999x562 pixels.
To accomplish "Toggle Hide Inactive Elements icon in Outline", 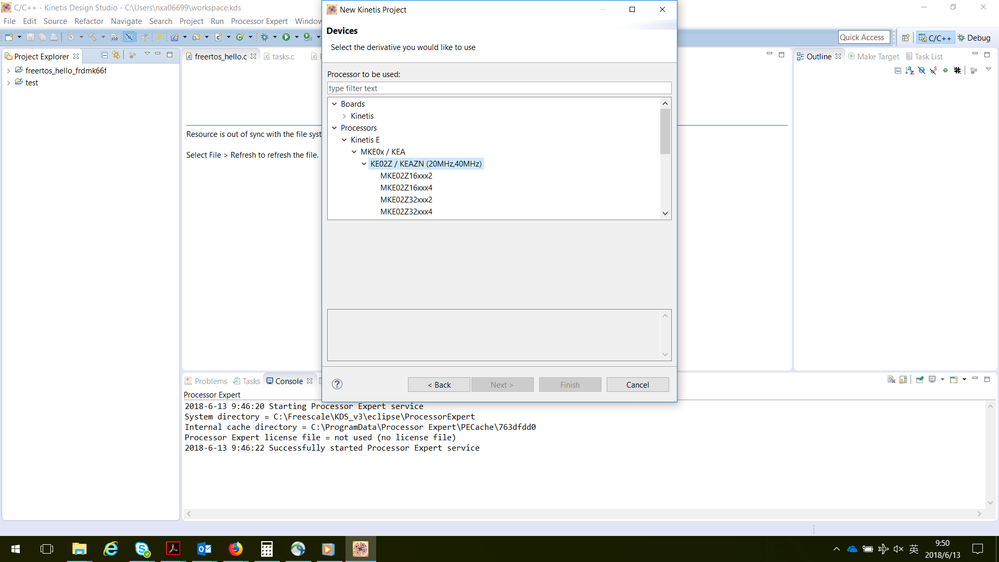I will (x=958, y=70).
